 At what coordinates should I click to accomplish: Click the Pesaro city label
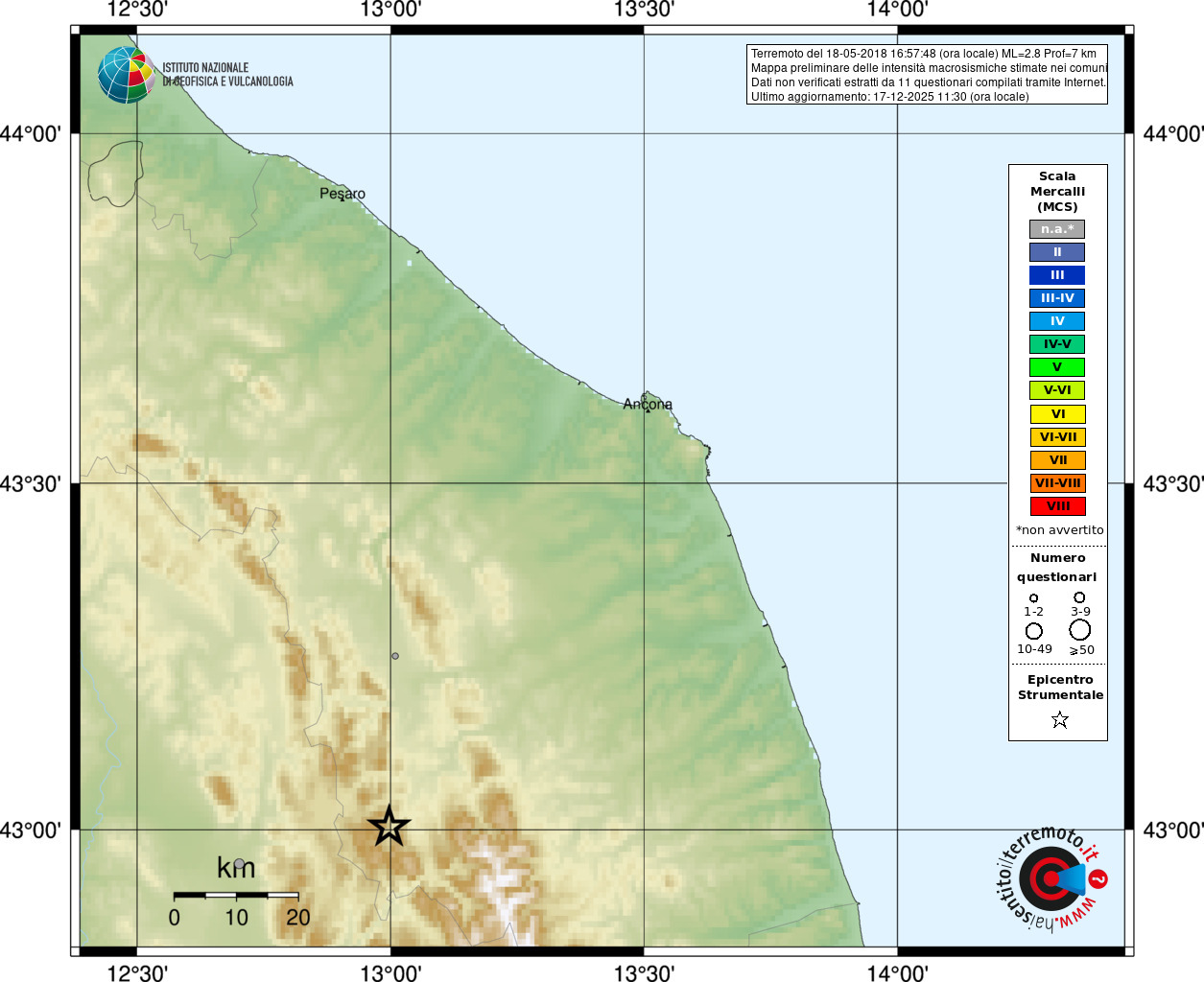pyautogui.click(x=342, y=194)
